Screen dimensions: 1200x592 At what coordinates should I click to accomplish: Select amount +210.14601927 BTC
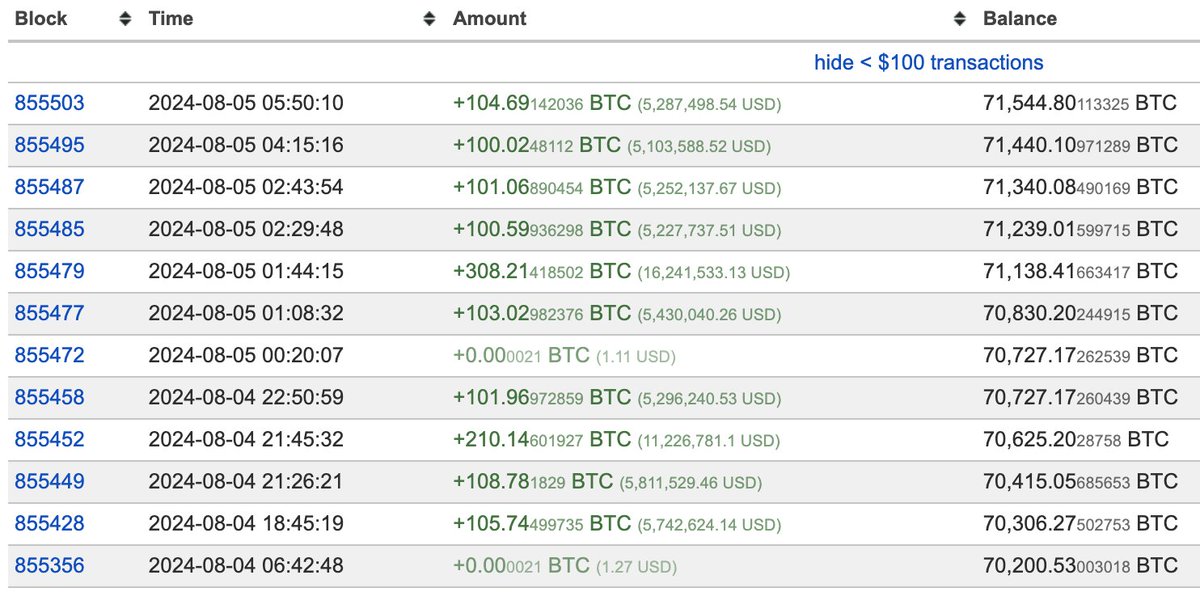(542, 439)
